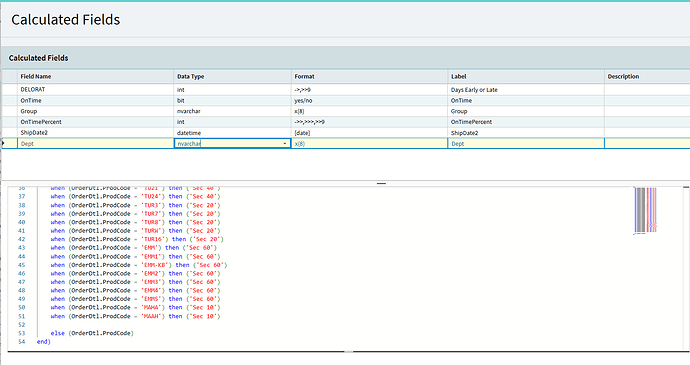Edit the Dept field name input
This screenshot has width=690, height=365.
coord(95,144)
